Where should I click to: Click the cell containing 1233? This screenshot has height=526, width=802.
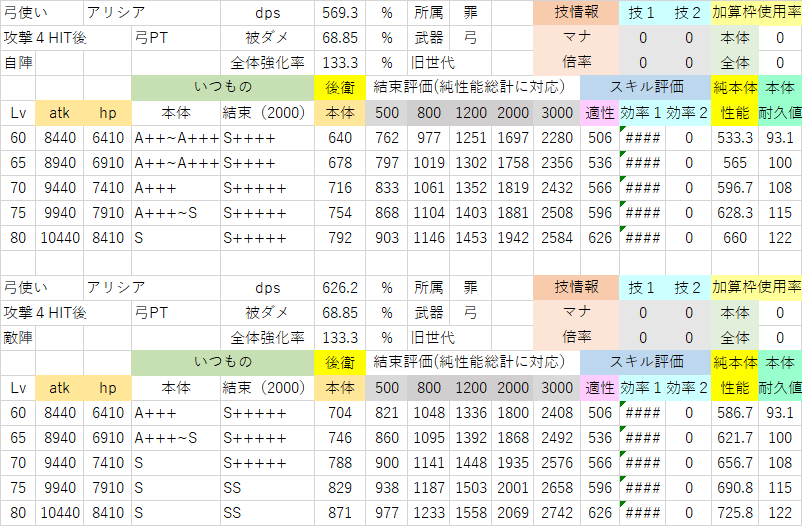429,513
